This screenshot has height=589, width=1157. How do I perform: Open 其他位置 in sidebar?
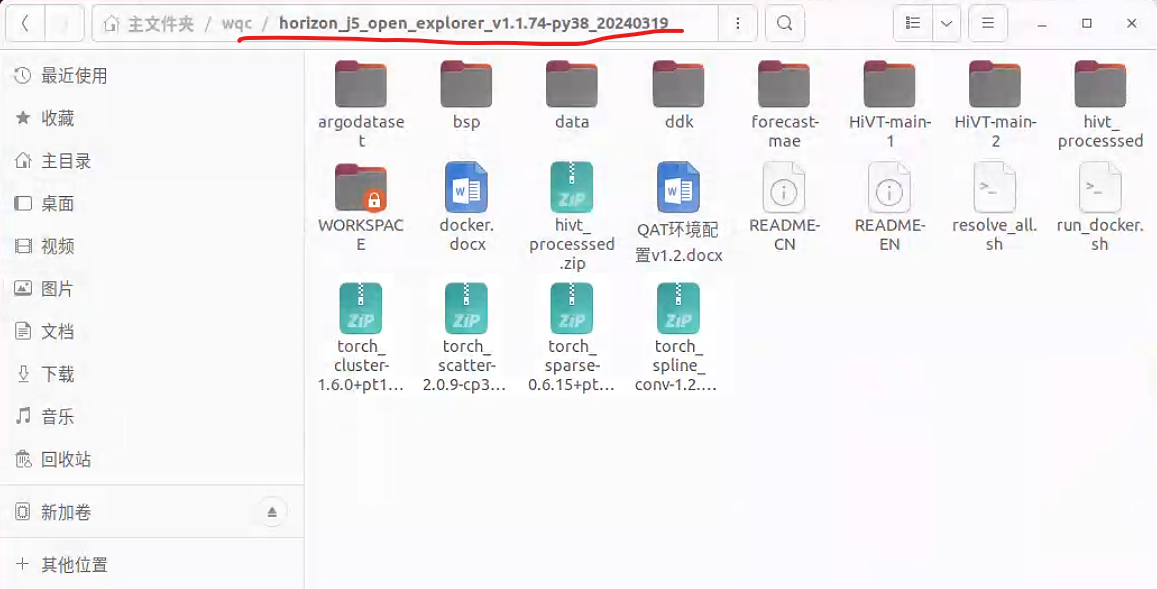pos(73,565)
